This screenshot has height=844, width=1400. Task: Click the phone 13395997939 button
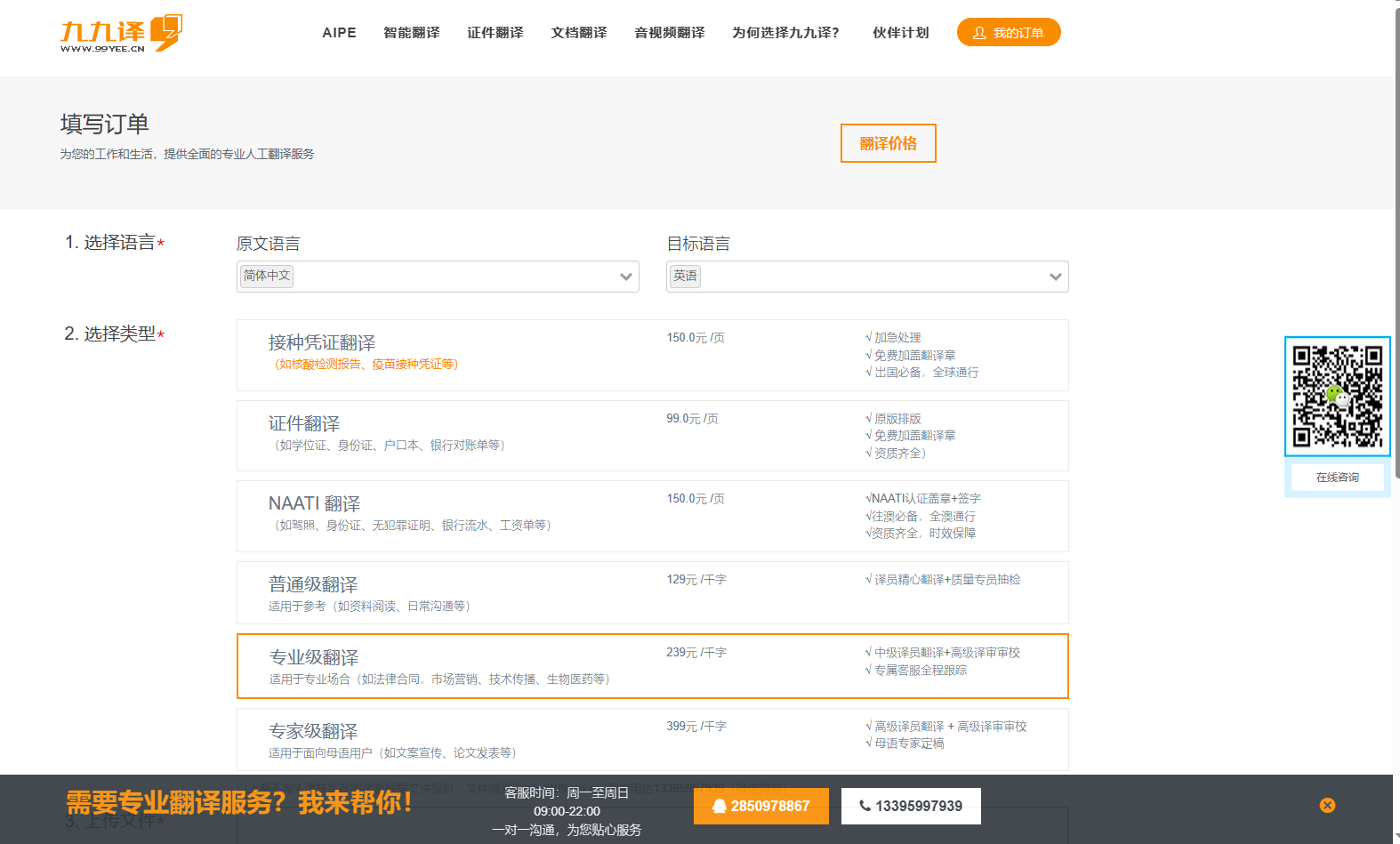coord(911,806)
